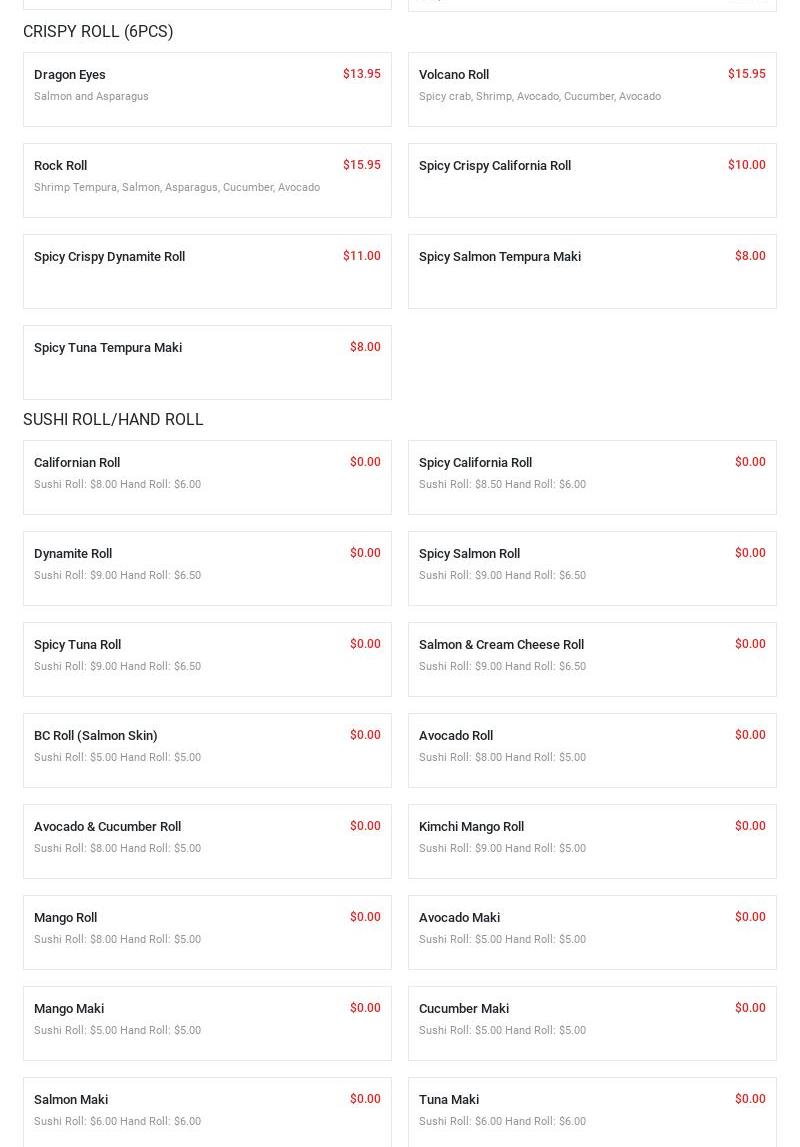Click the $13.95 price on Dragon Eyes
Screen dimensions: 800x1147
pos(361,74)
